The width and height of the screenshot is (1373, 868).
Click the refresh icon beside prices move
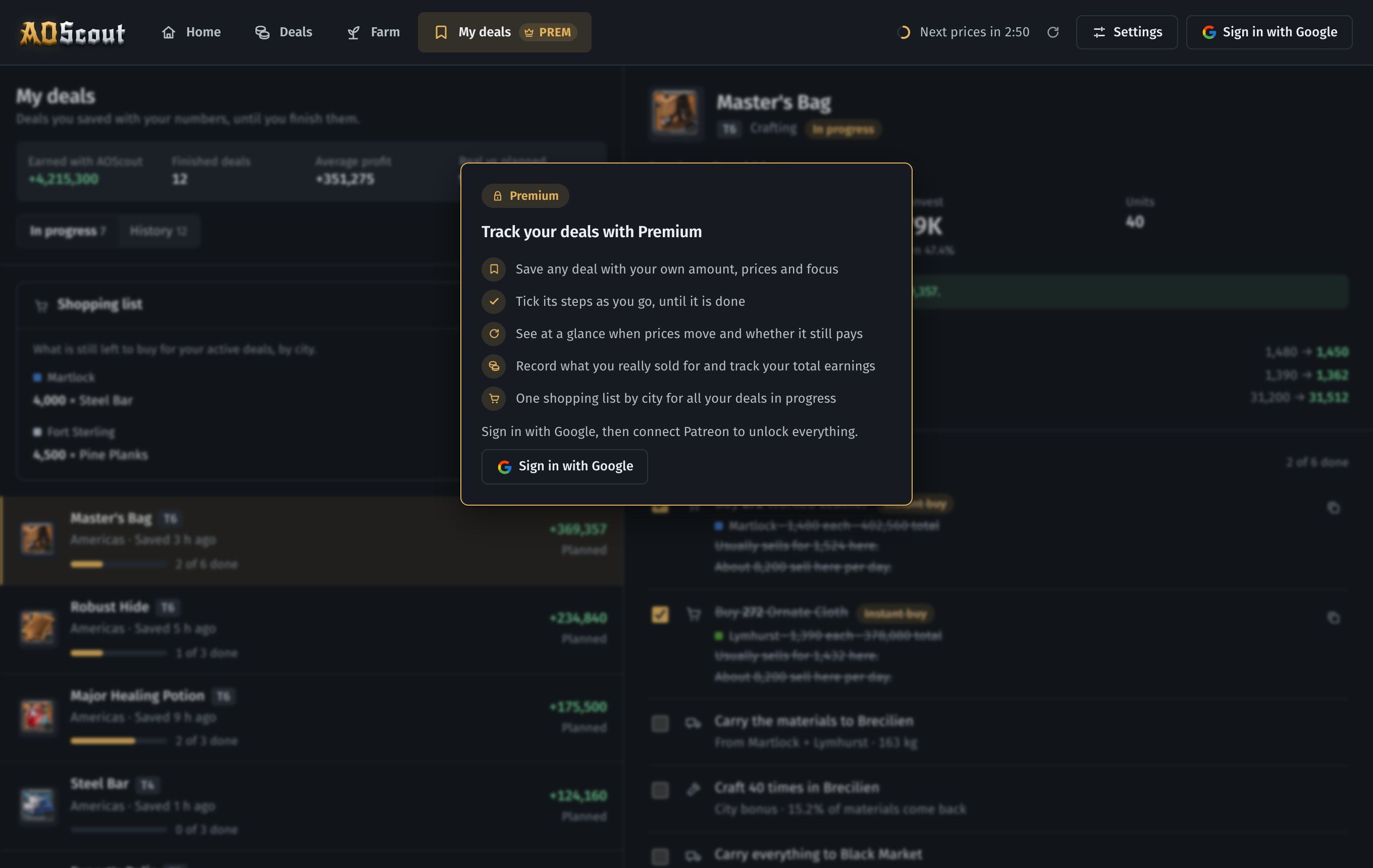click(x=494, y=334)
